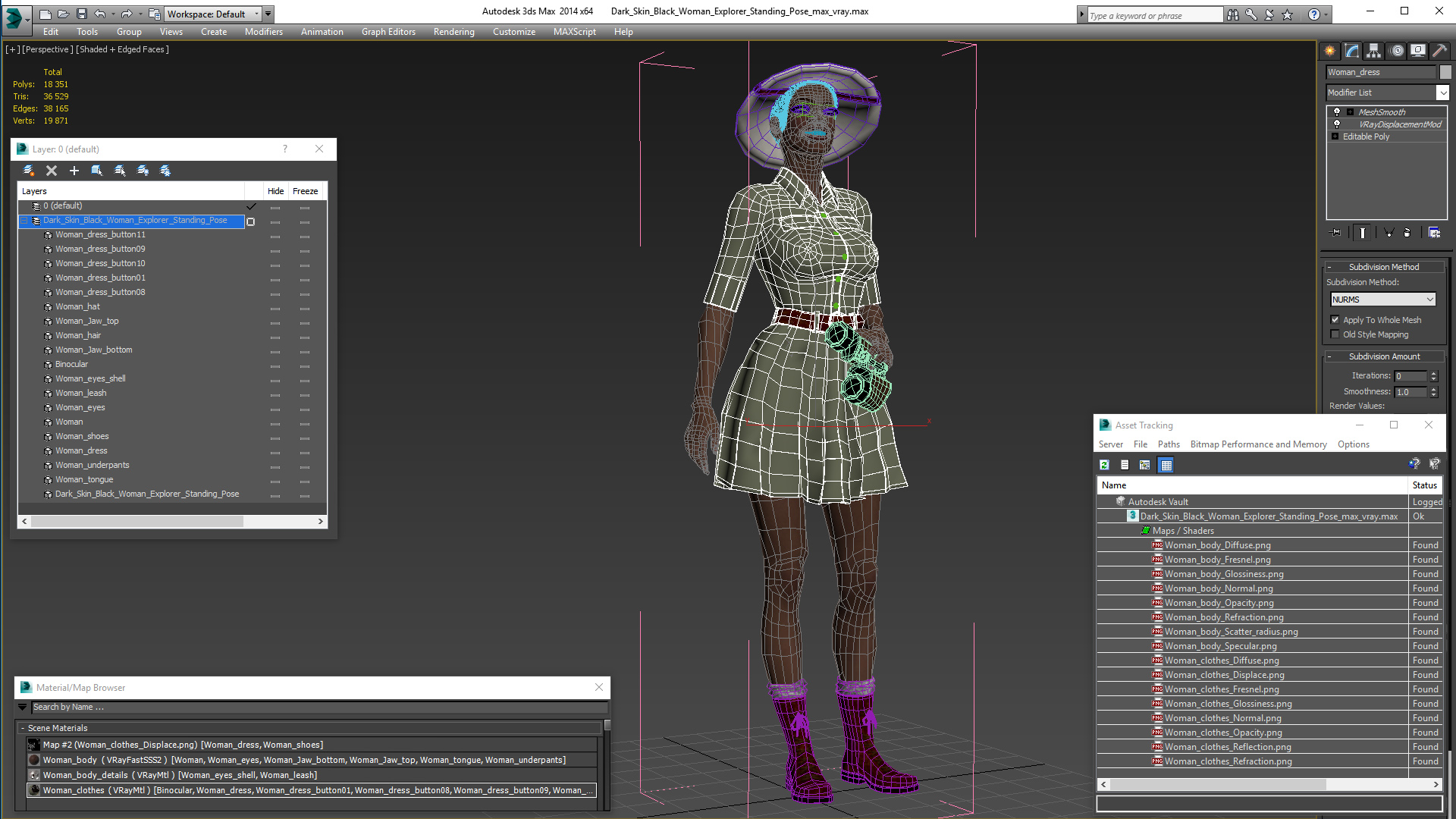Collapse the Dark_Skin_Black_Woman_Explorer_Standing_Pose layer

(x=24, y=221)
